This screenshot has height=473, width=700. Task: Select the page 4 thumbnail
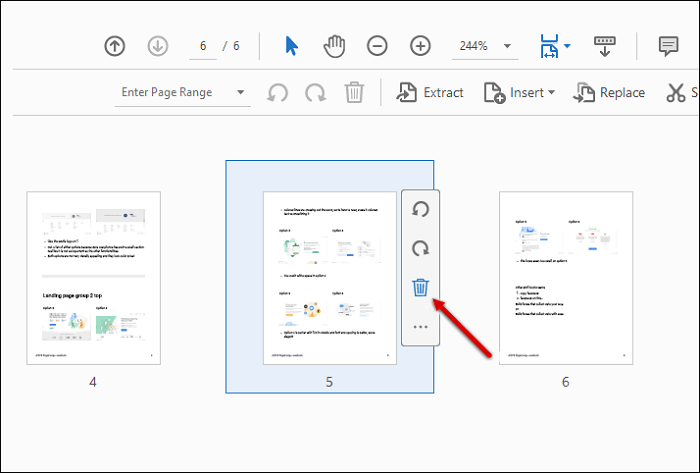93,278
